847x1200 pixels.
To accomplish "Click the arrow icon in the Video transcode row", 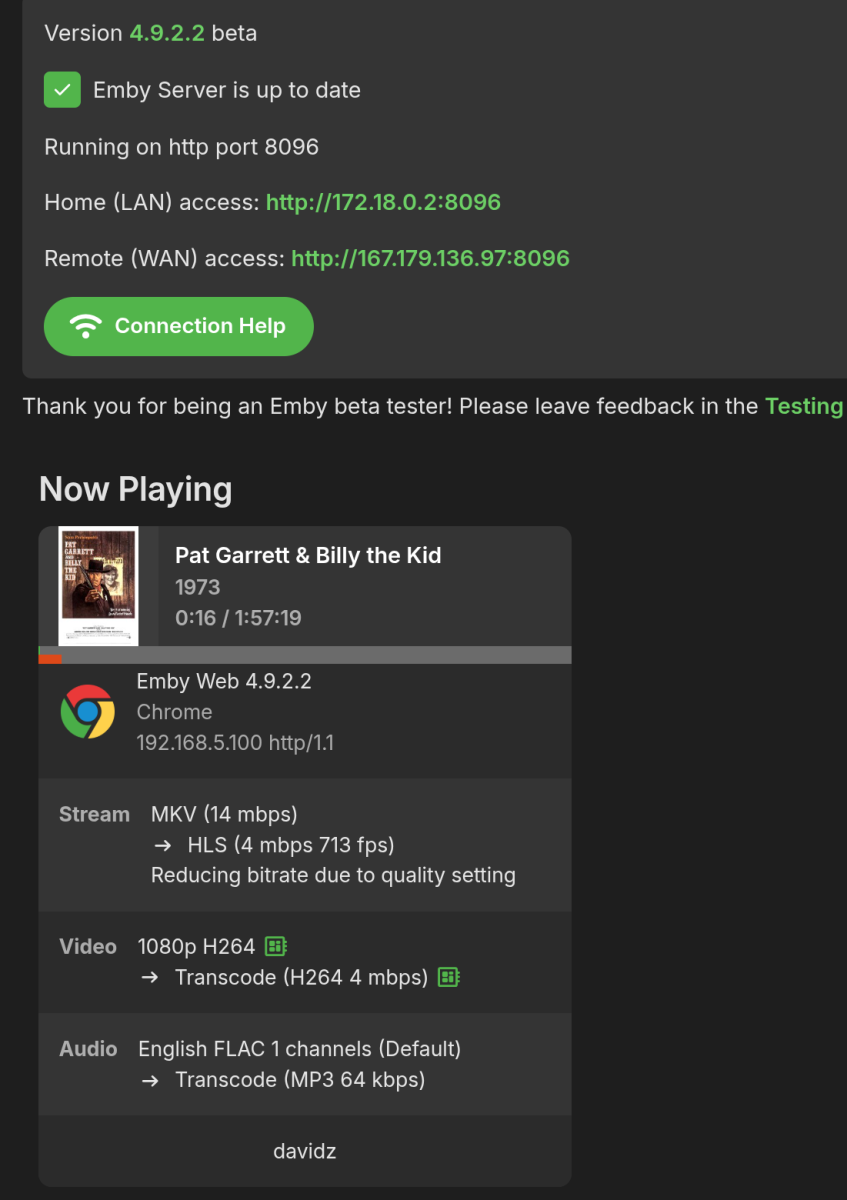I will pos(150,977).
